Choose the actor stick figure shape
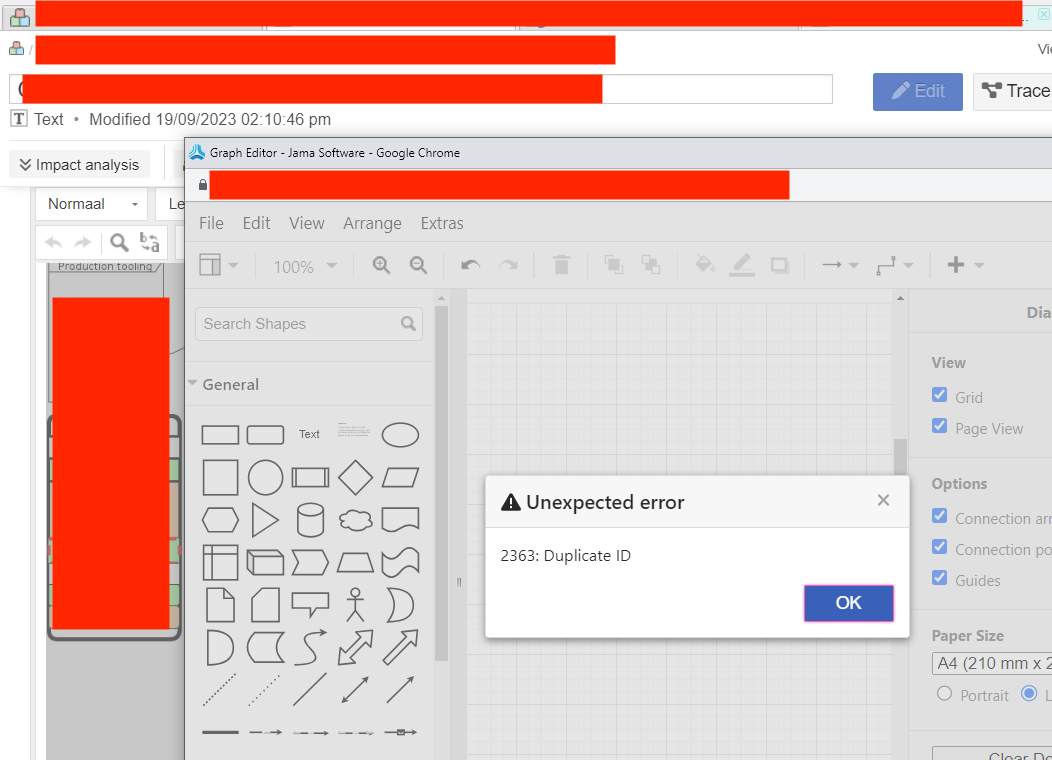Viewport: 1052px width, 760px height. (355, 604)
